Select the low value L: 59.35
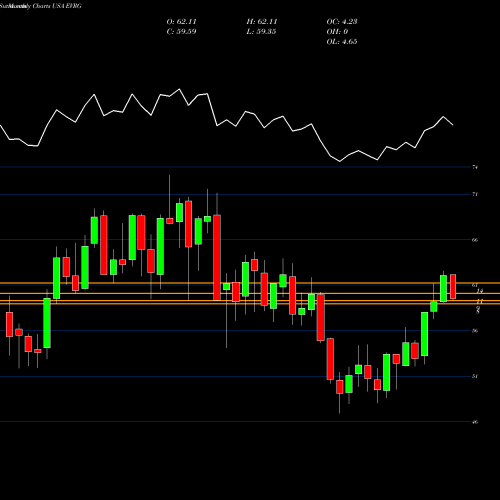Screen dimensions: 500x500 pyautogui.click(x=261, y=32)
